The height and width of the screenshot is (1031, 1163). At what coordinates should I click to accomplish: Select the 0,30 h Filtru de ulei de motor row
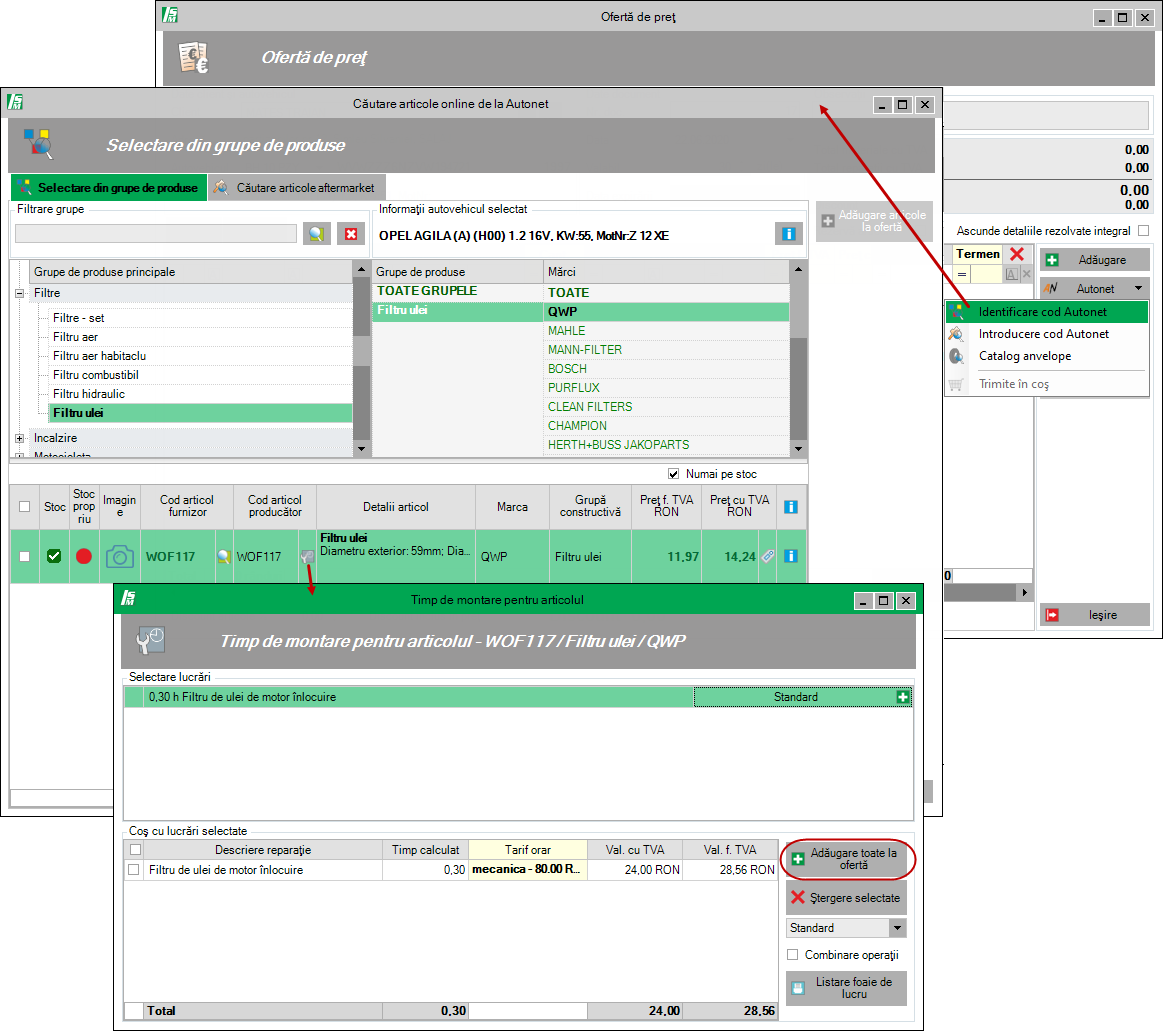[409, 696]
